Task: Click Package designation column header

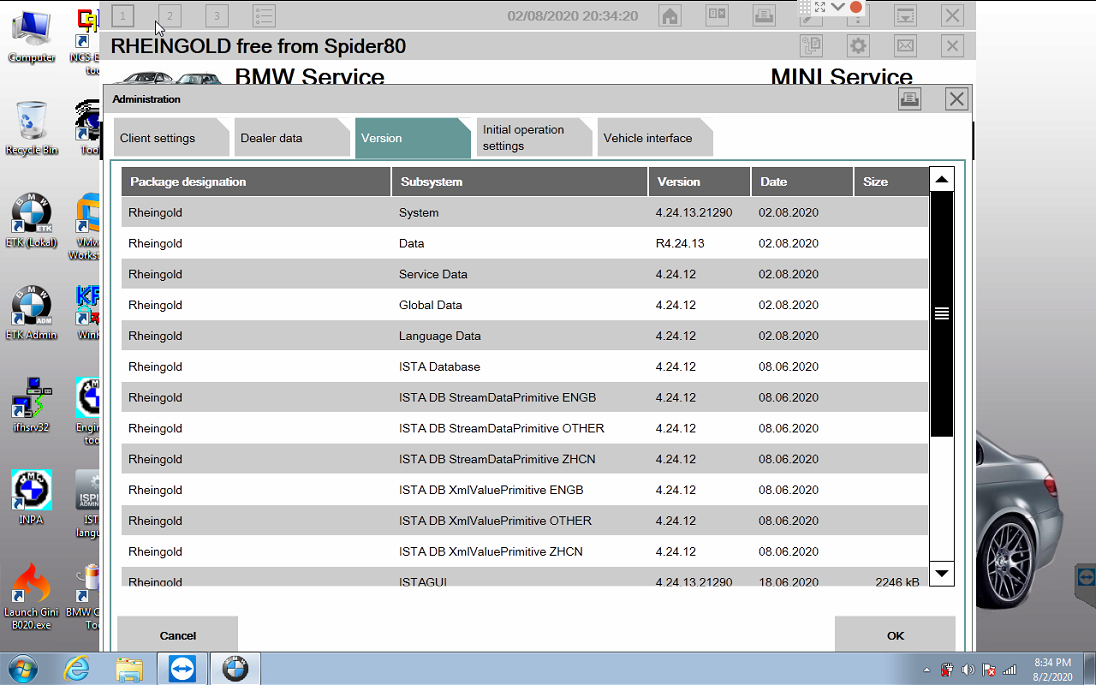Action: pos(256,182)
